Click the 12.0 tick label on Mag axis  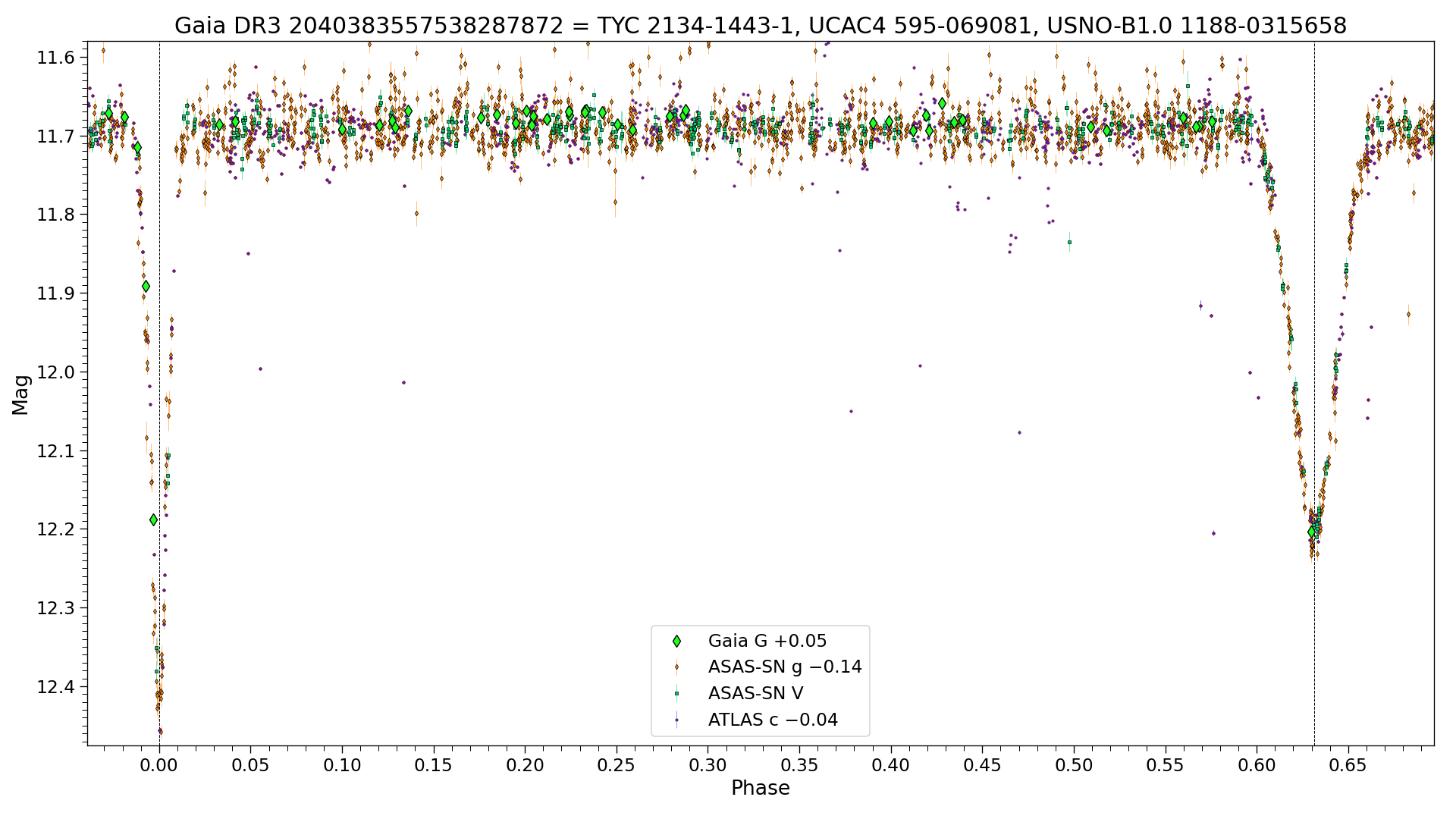pos(55,372)
